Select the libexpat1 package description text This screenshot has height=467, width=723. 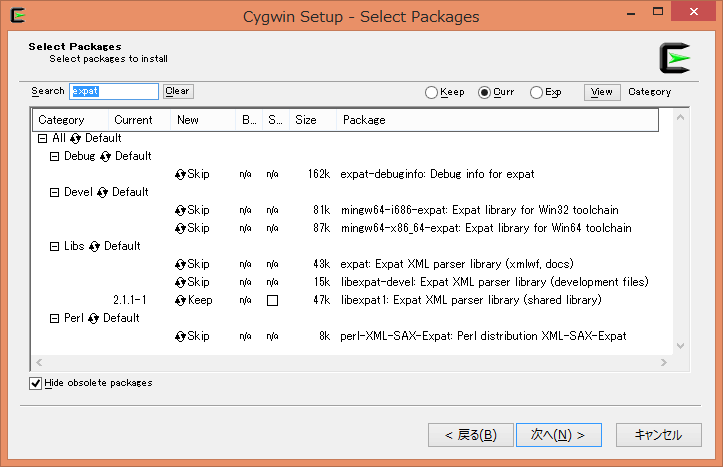471,300
